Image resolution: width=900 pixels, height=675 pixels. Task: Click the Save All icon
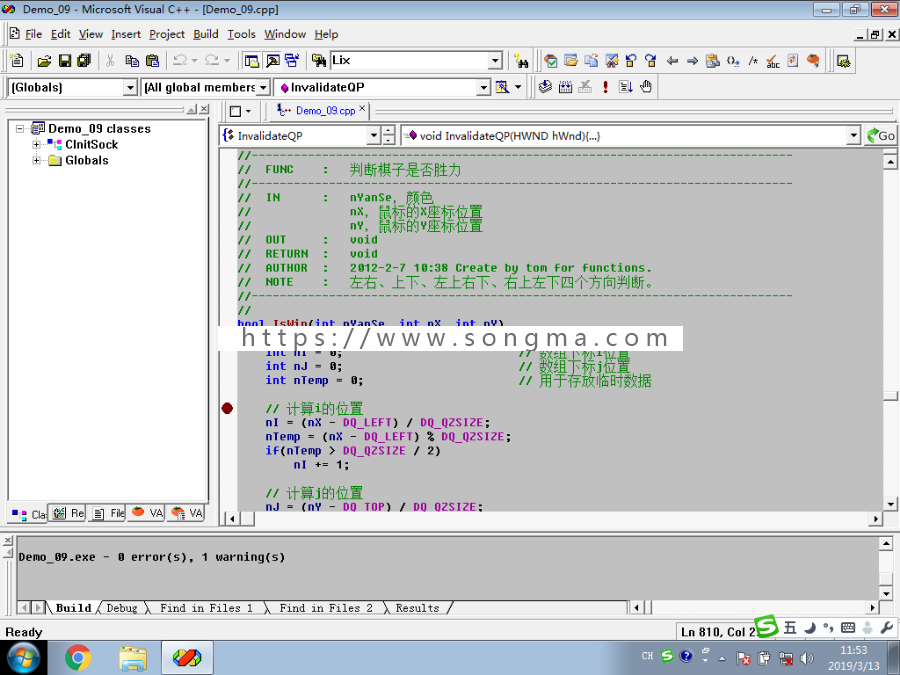84,60
